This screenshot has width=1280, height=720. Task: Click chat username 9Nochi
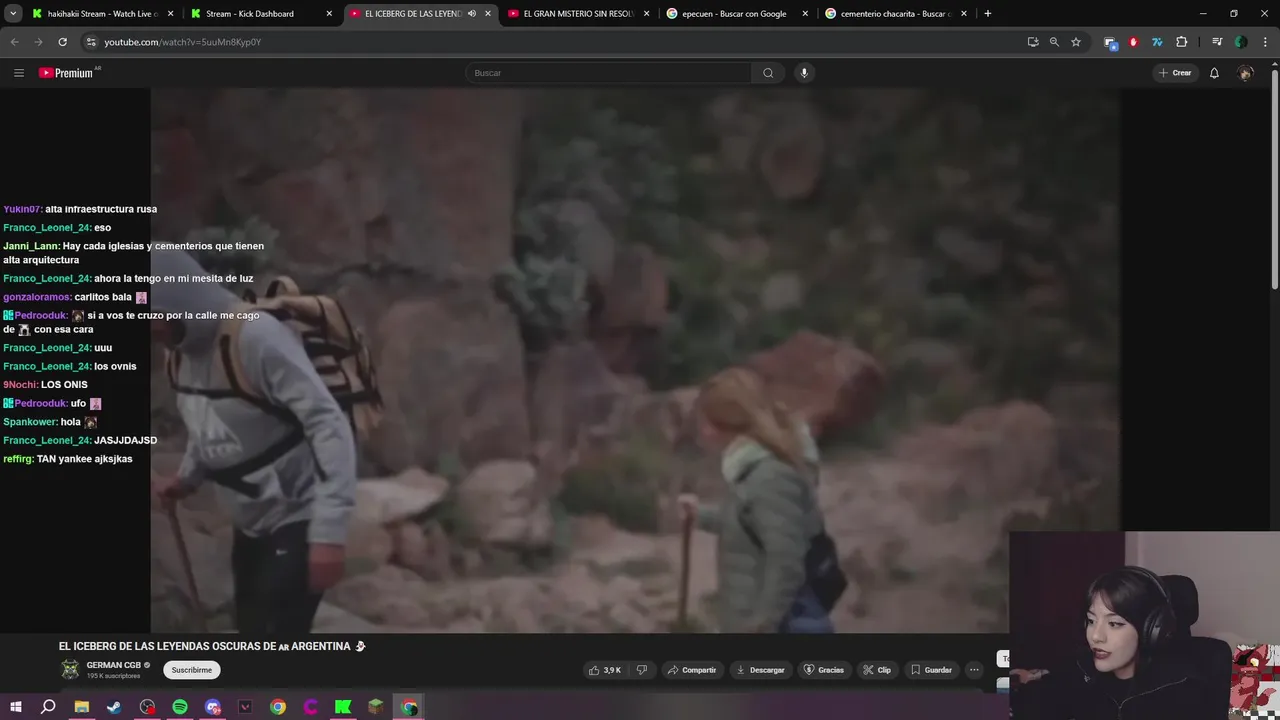click(20, 385)
